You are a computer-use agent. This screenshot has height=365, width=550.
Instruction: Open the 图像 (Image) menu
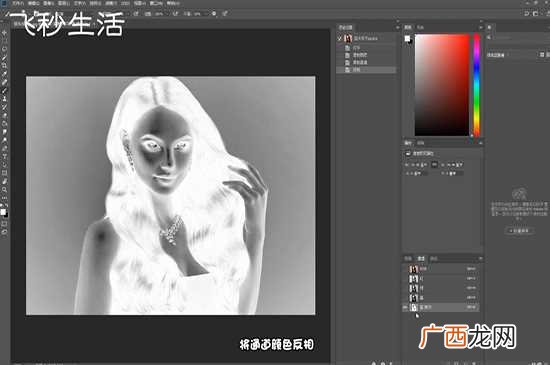(x=48, y=3)
